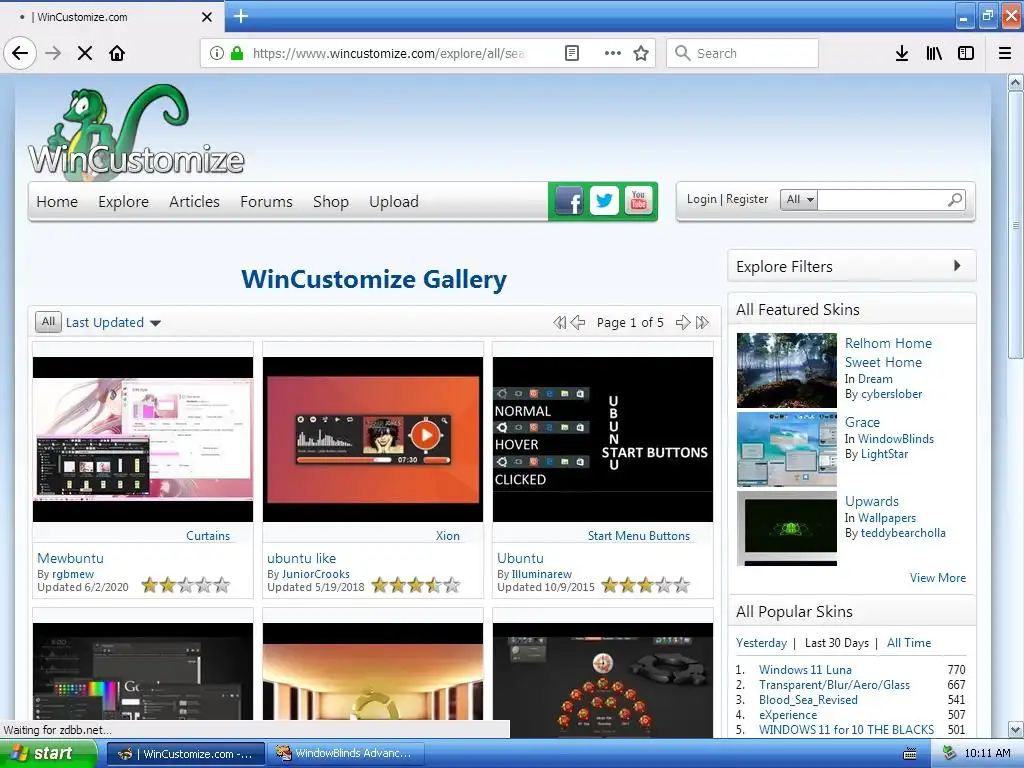Show site information icon in address bar
This screenshot has height=768, width=1024.
pyautogui.click(x=217, y=53)
